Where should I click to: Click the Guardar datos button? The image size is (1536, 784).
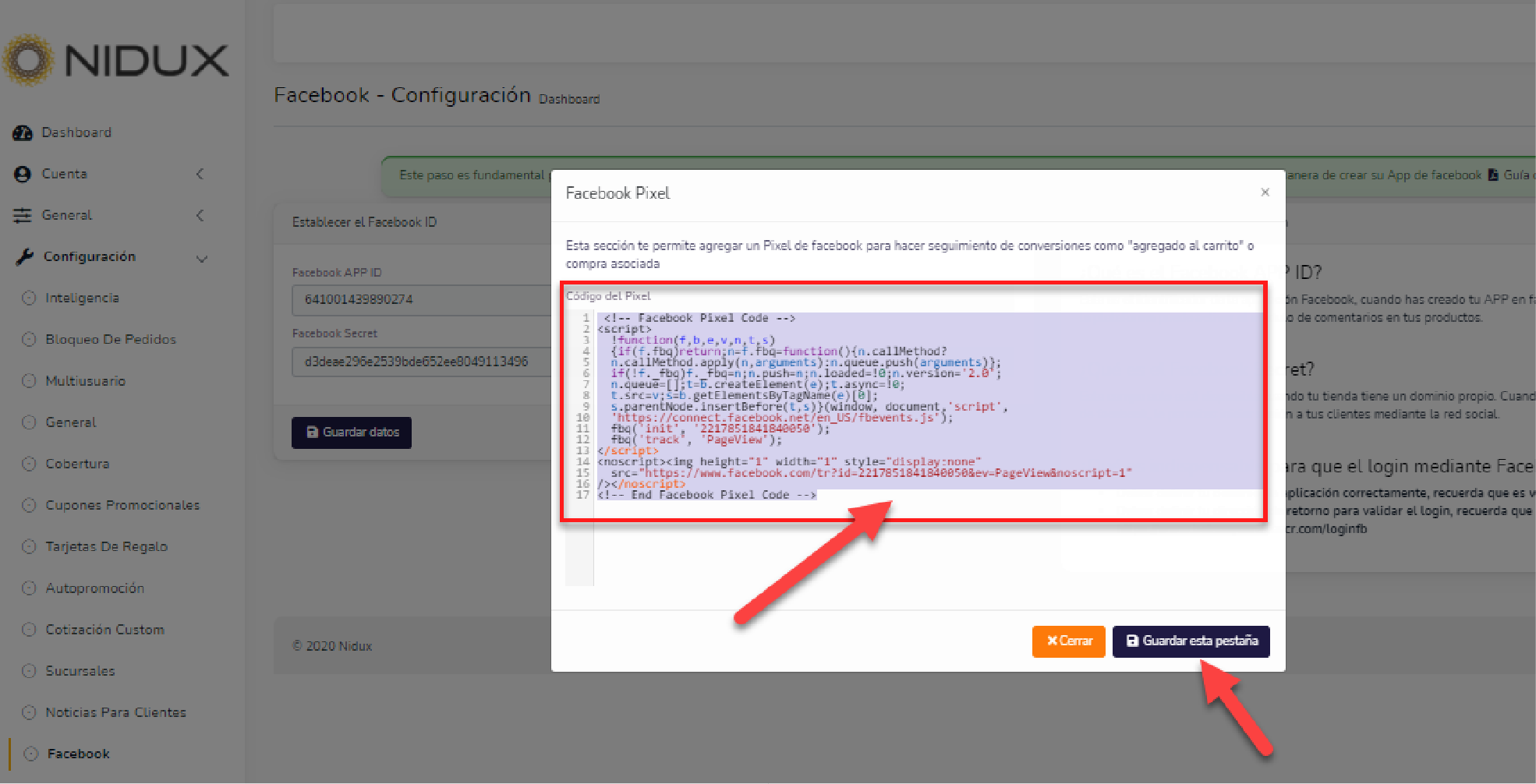(352, 433)
